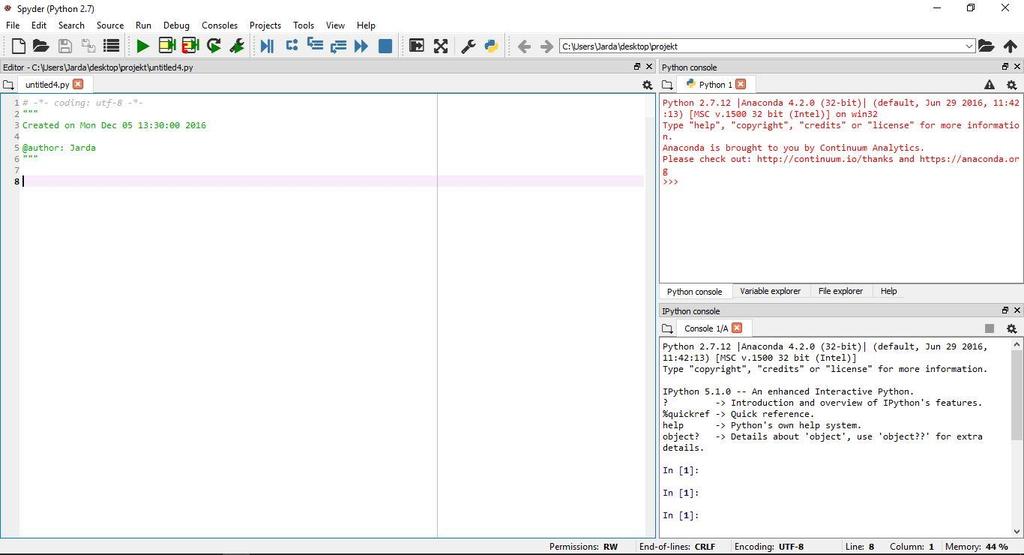Screen dimensions: 1024x555
Task: Undock the Editor pane
Action: click(x=637, y=67)
